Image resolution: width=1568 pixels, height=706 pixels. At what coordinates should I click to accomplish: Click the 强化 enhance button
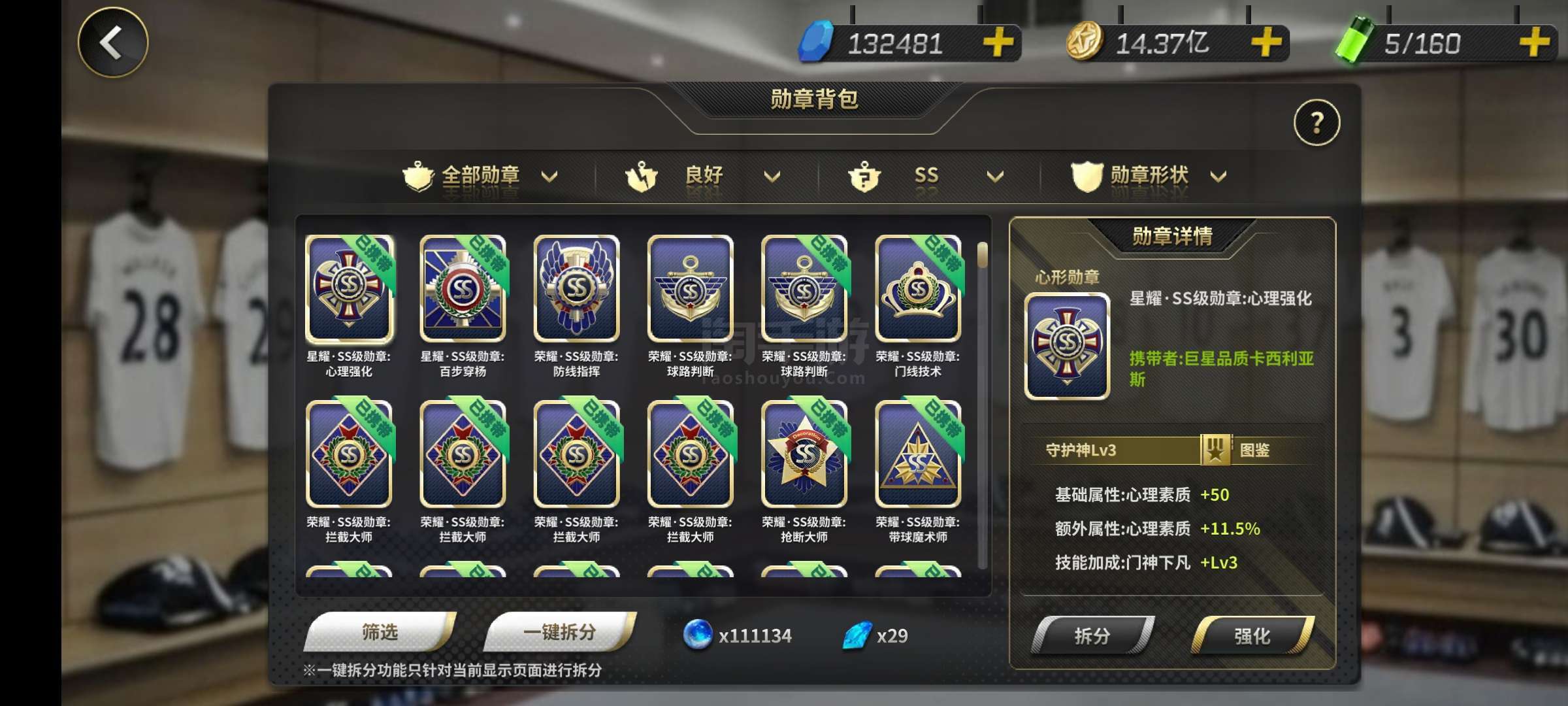tap(1252, 635)
